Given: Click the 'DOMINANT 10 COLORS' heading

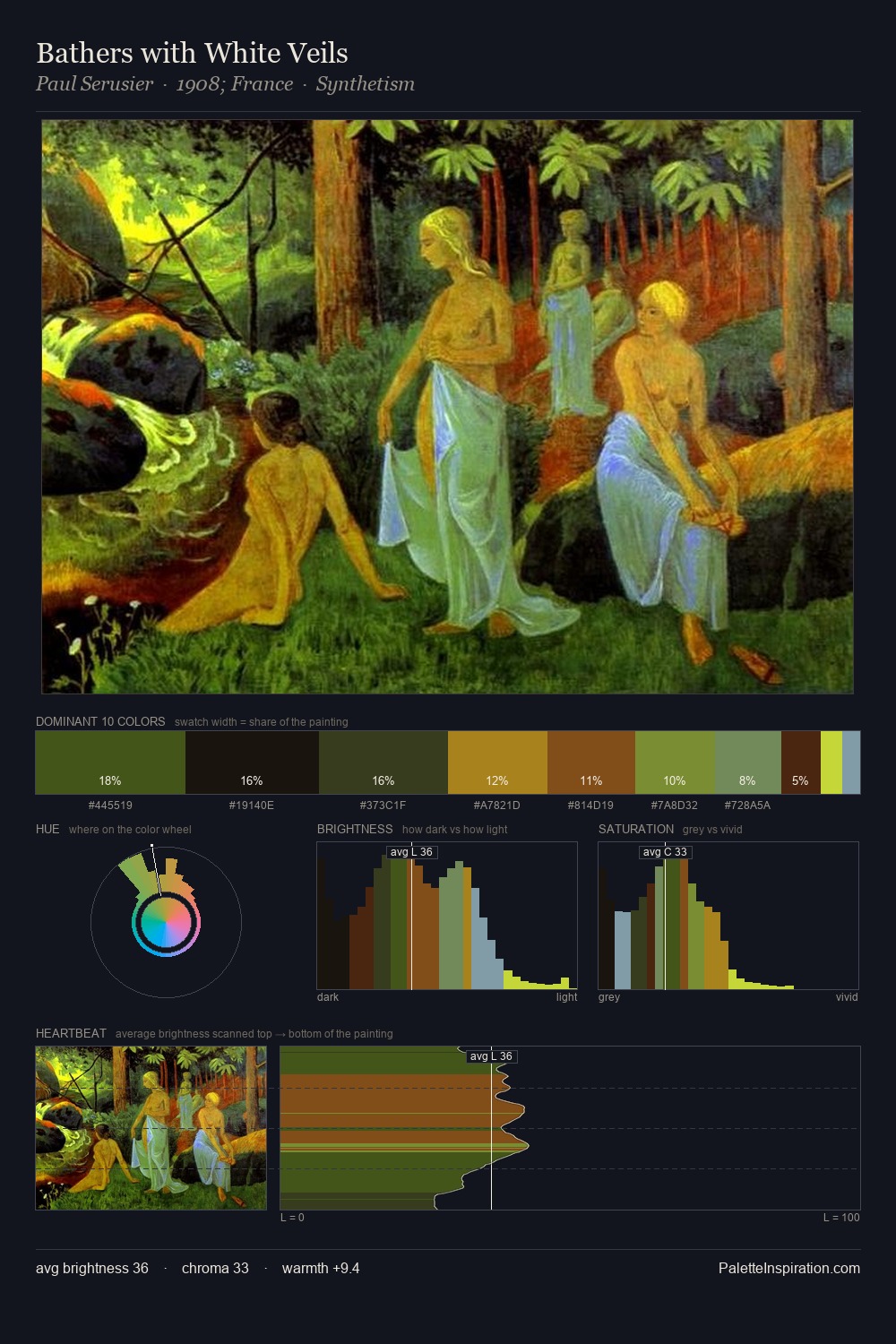Looking at the screenshot, I should pos(100,721).
